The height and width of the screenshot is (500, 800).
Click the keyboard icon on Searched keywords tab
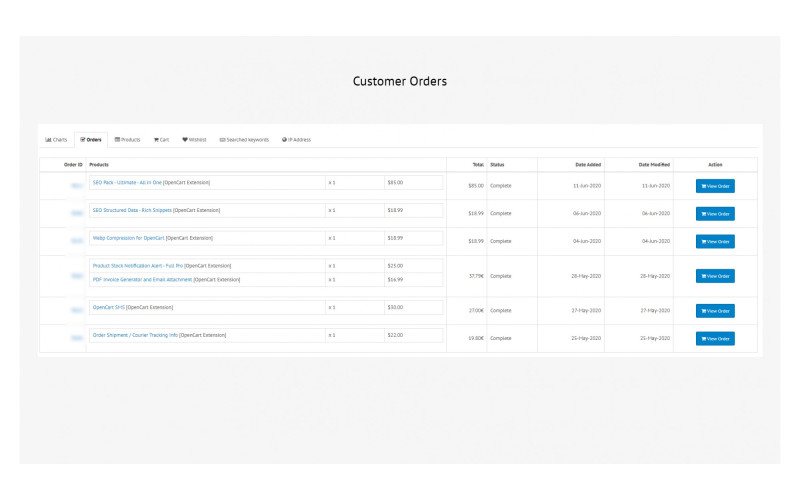(222, 140)
